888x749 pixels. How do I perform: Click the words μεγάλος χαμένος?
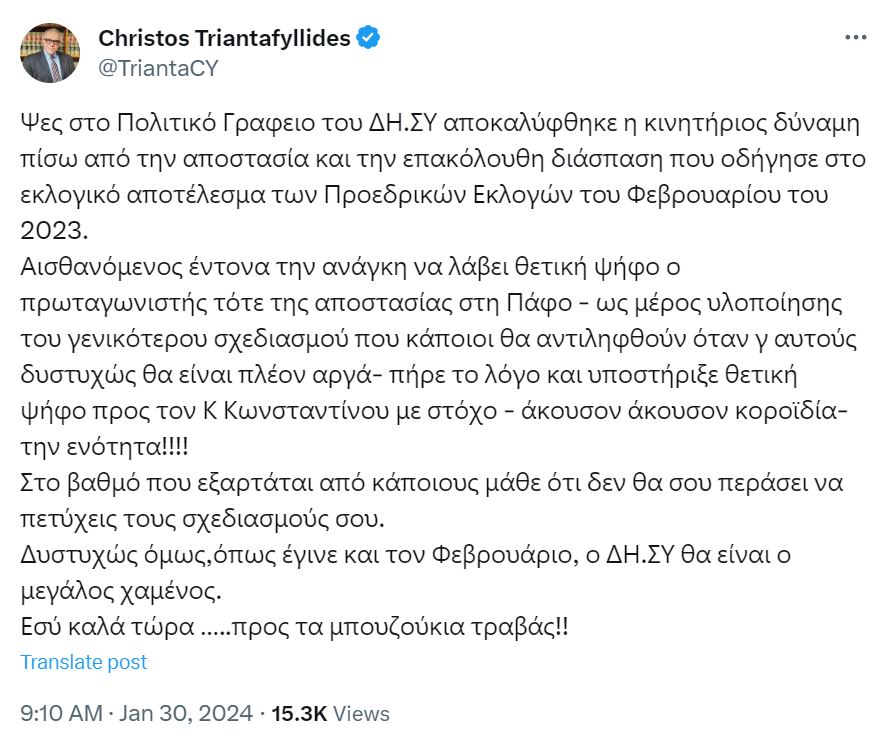point(121,592)
